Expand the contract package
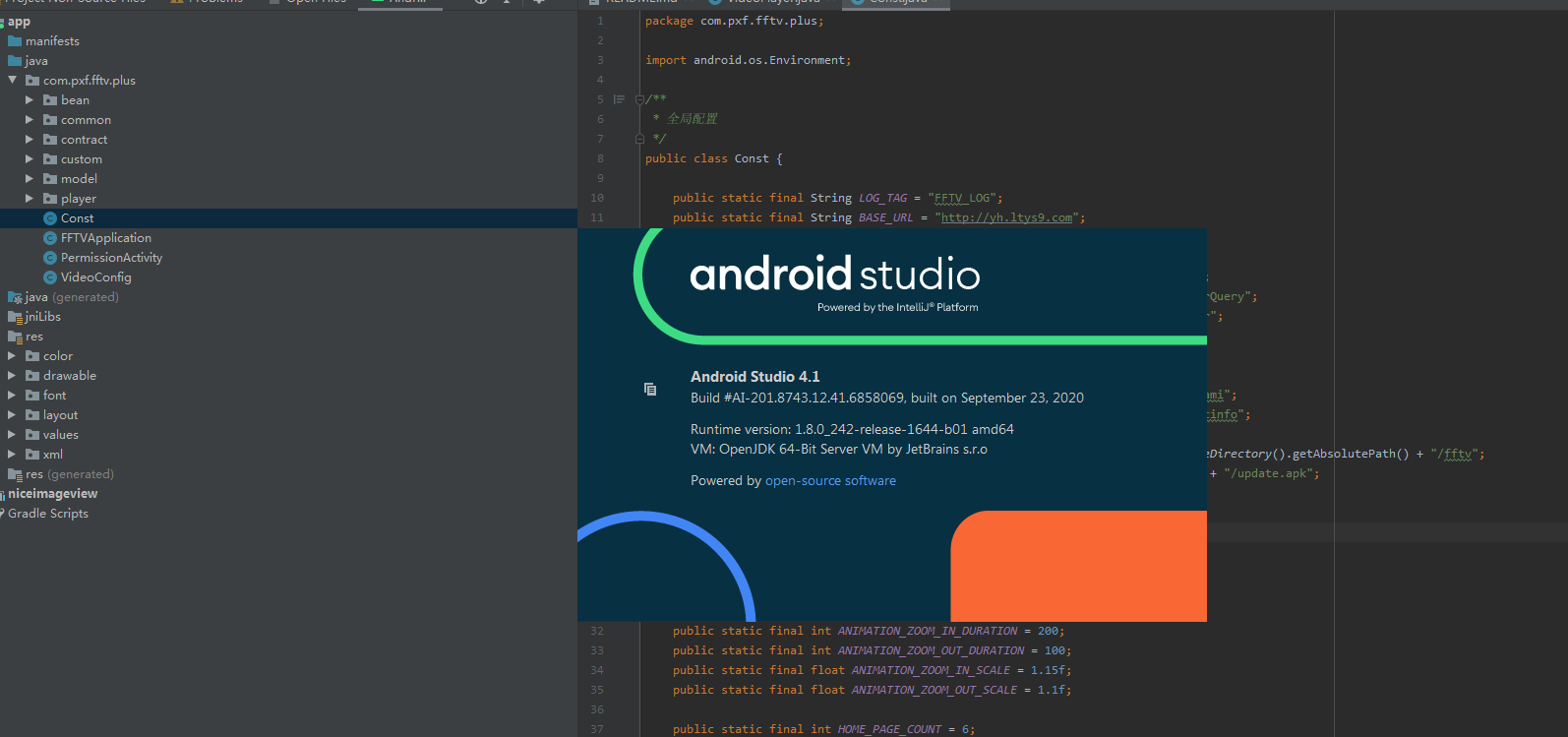The width and height of the screenshot is (1568, 737). coord(30,140)
